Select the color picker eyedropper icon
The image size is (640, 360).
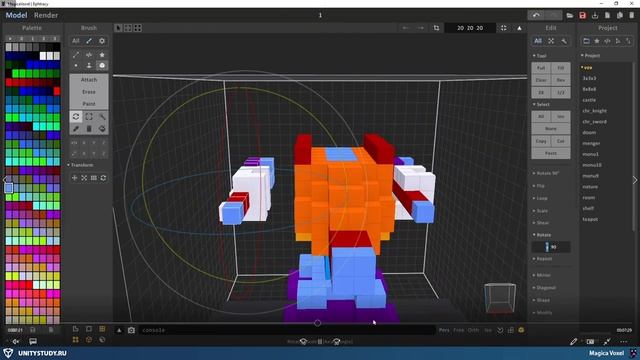[x=76, y=129]
